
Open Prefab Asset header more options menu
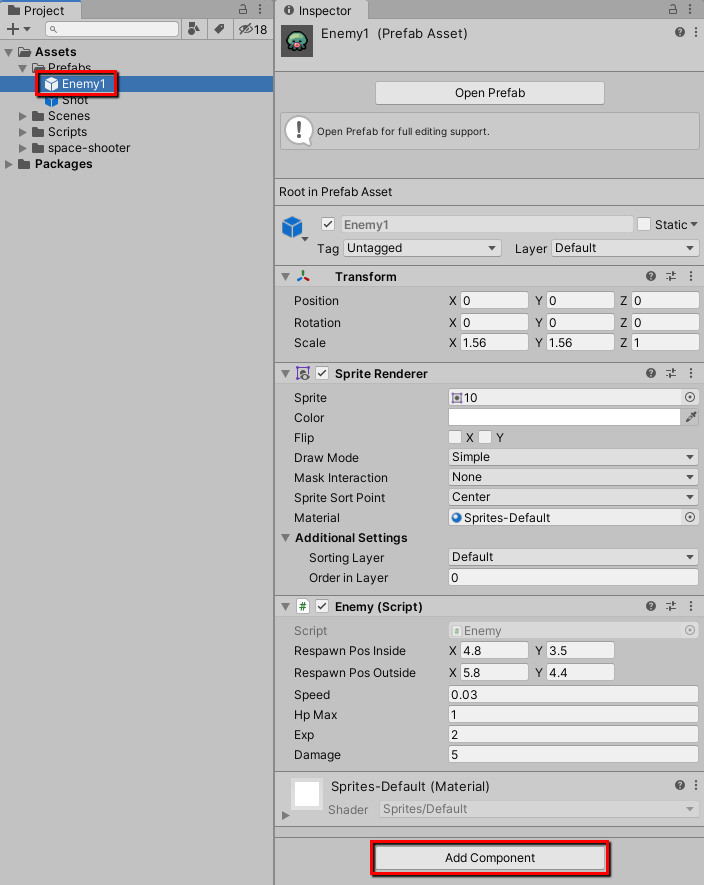pos(696,32)
